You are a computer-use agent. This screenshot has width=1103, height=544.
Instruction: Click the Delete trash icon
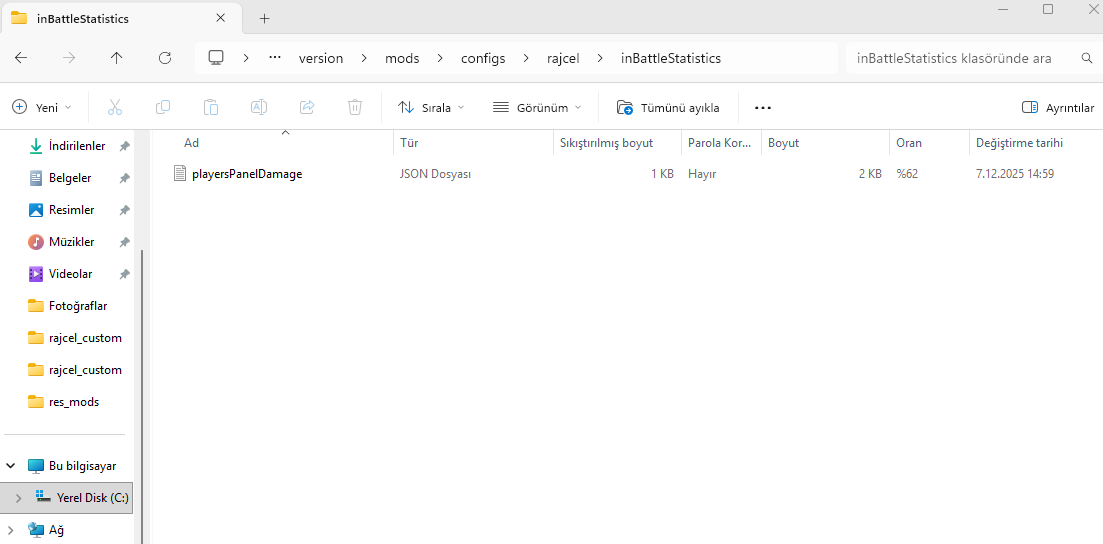tap(355, 107)
